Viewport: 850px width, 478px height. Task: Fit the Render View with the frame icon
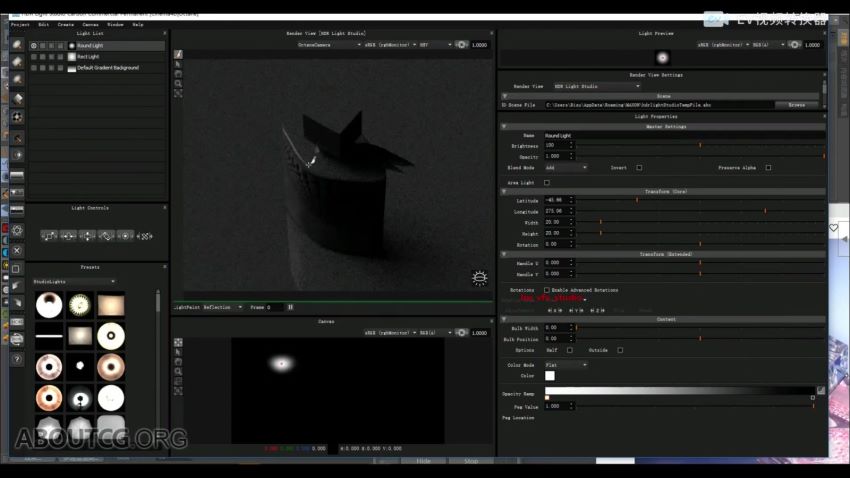point(178,93)
